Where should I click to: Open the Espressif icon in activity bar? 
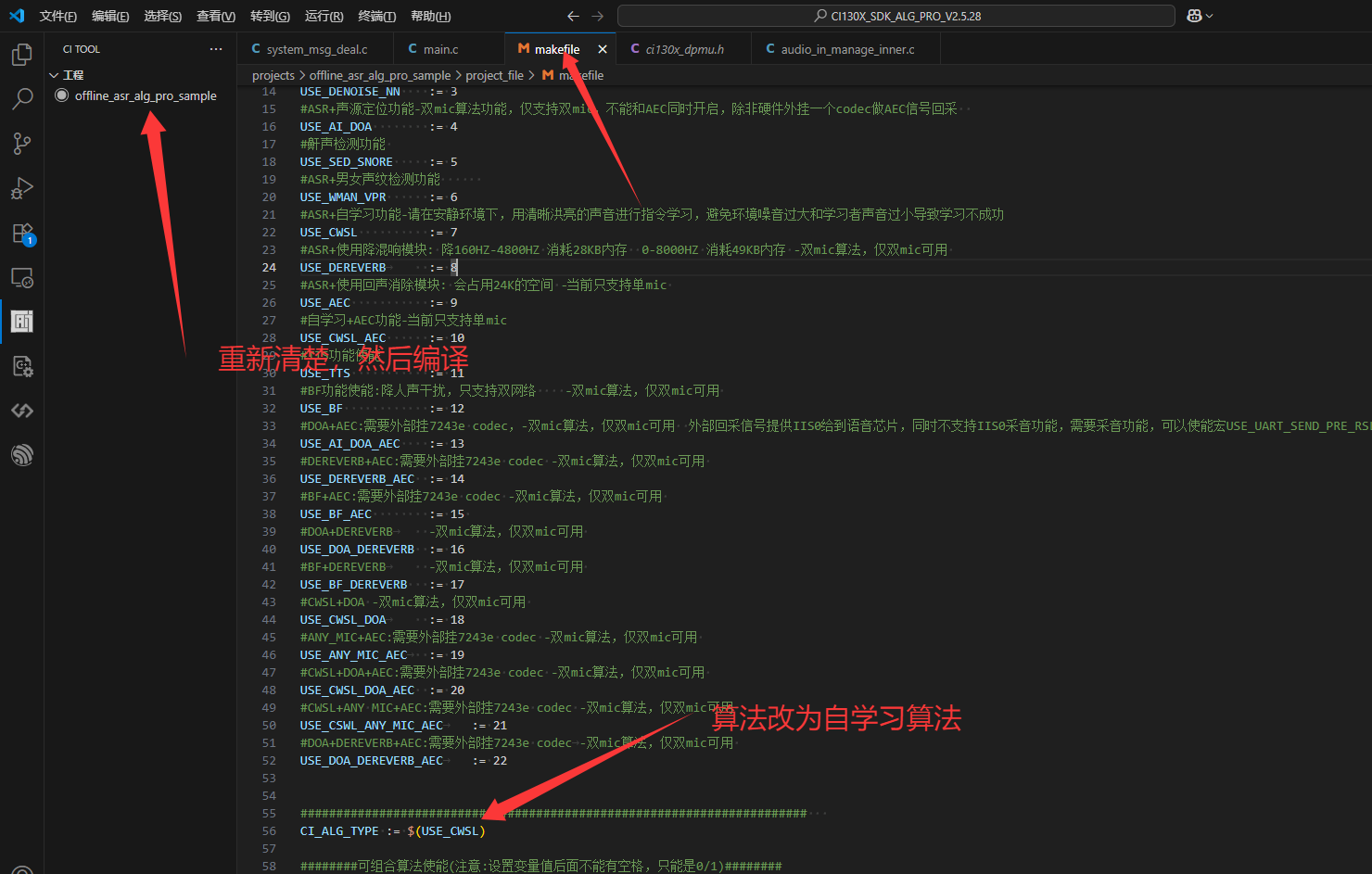pyautogui.click(x=22, y=455)
